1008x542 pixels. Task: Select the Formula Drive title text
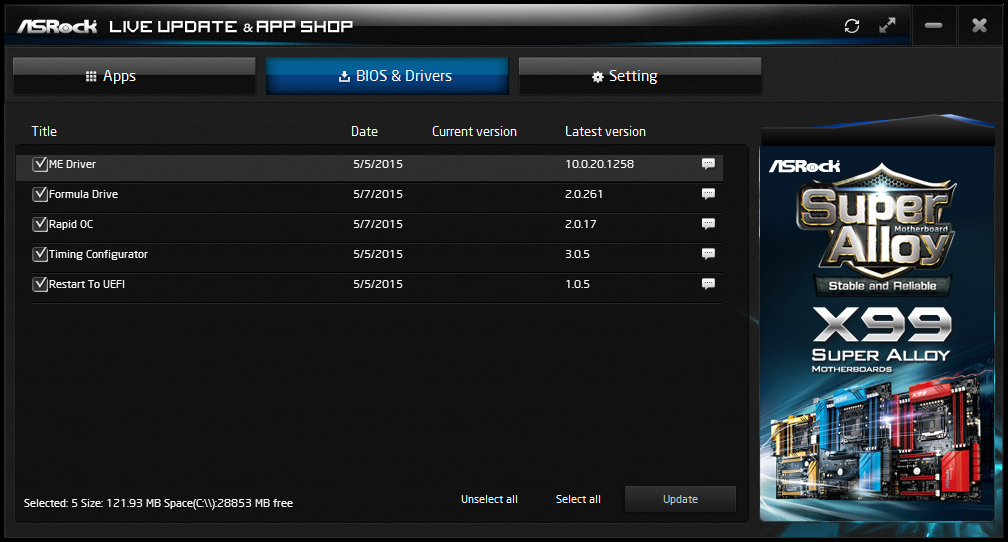point(84,194)
